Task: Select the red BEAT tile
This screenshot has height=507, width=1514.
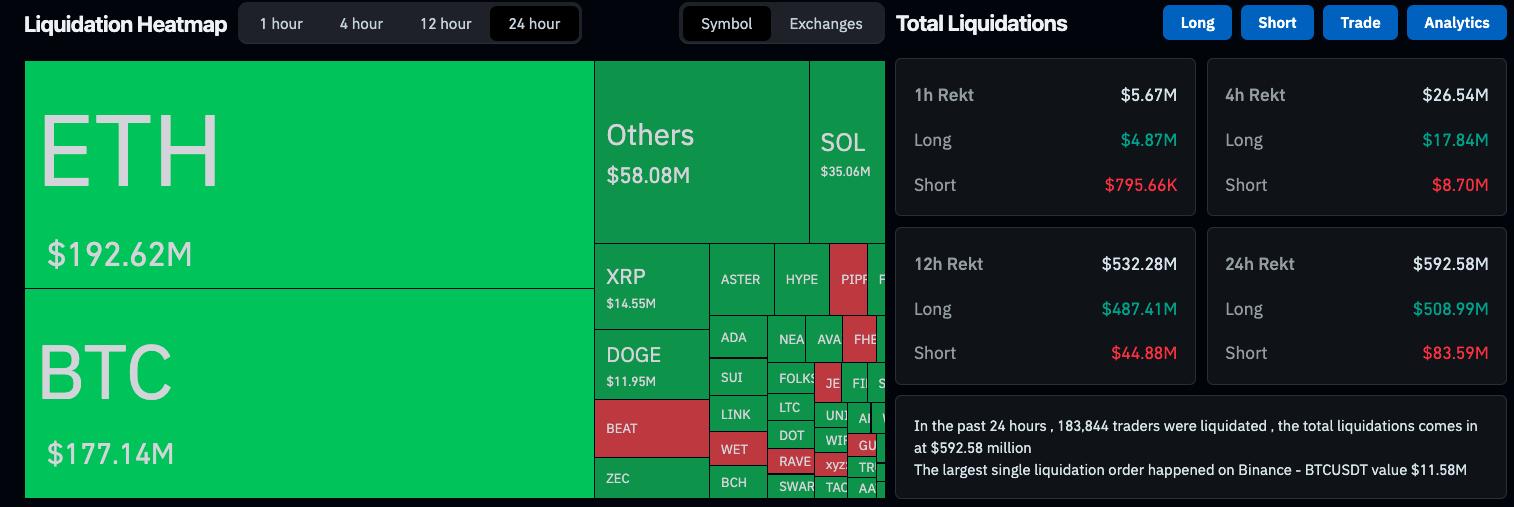Action: 651,428
